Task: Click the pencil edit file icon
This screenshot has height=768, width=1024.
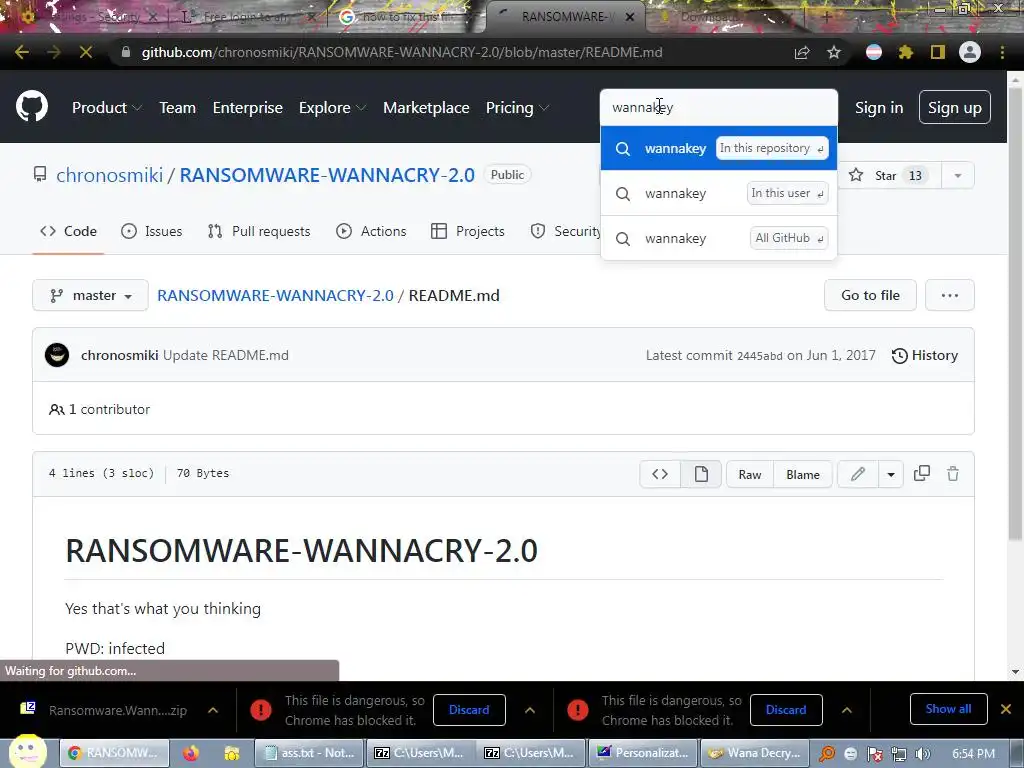Action: [x=857, y=474]
